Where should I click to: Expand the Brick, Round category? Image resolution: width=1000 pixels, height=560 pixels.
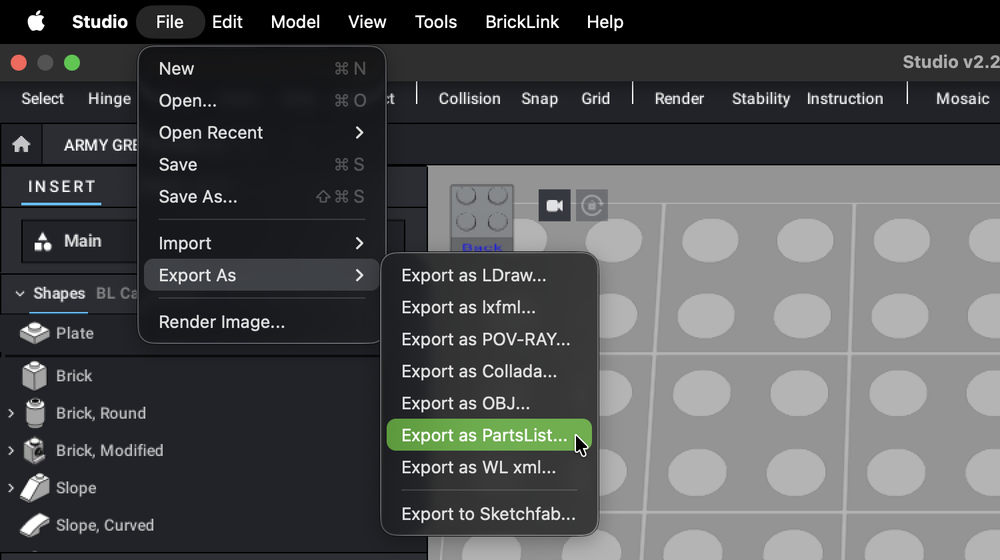click(x=11, y=413)
